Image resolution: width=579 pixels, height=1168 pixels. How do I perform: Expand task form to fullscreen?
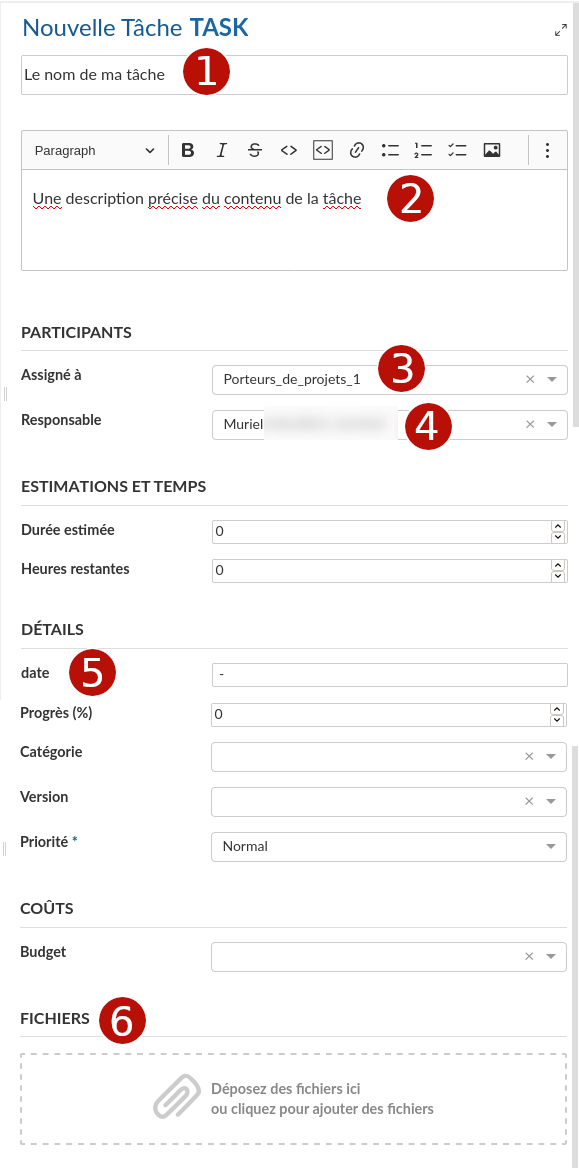560,31
